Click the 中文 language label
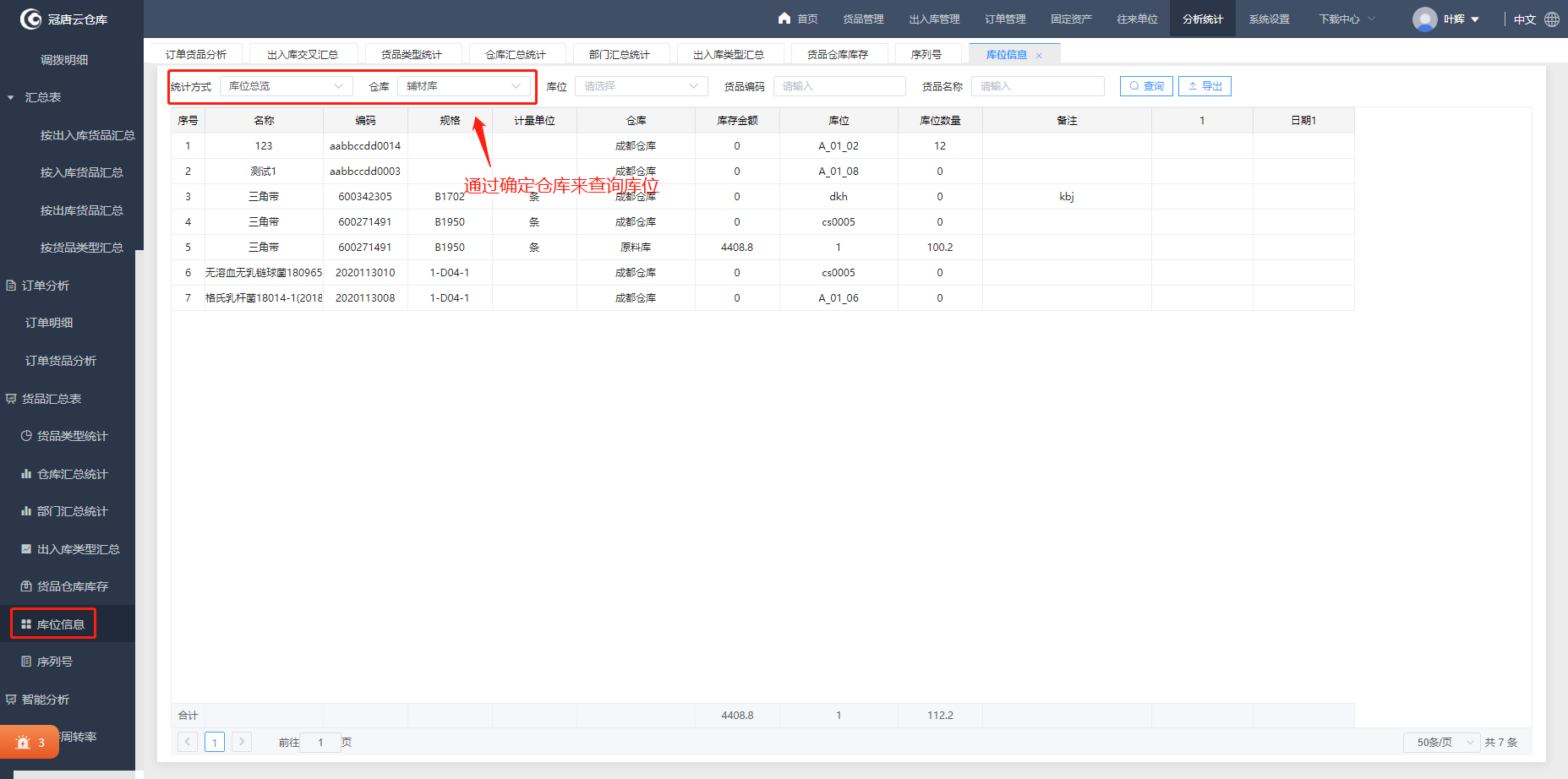The image size is (1568, 779). [1525, 19]
